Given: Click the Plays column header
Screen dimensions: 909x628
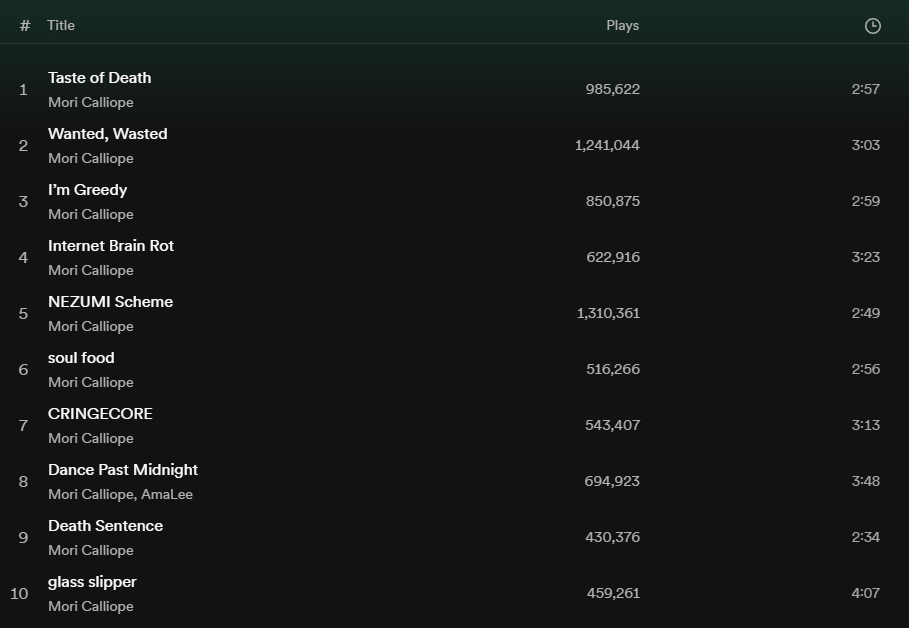Looking at the screenshot, I should [623, 26].
